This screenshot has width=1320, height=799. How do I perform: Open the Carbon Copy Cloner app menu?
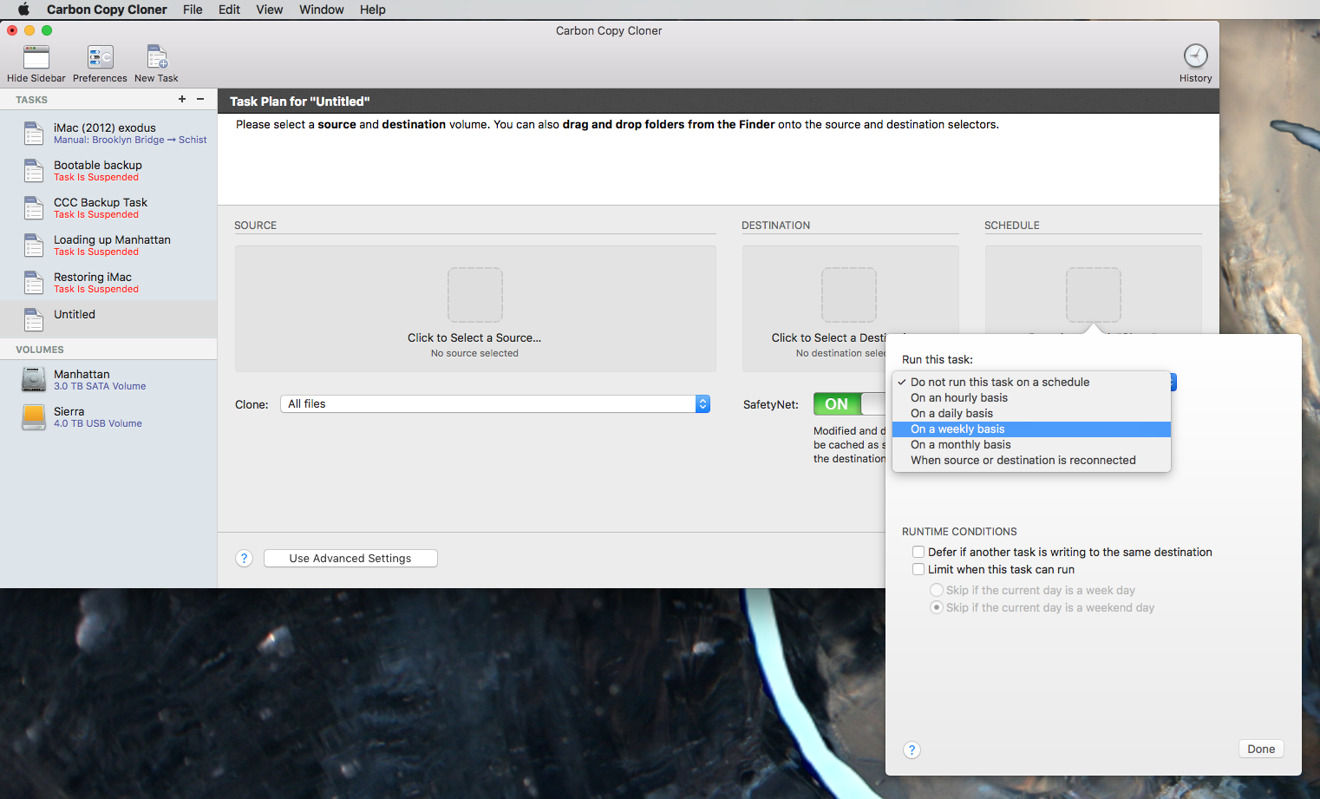(x=107, y=9)
